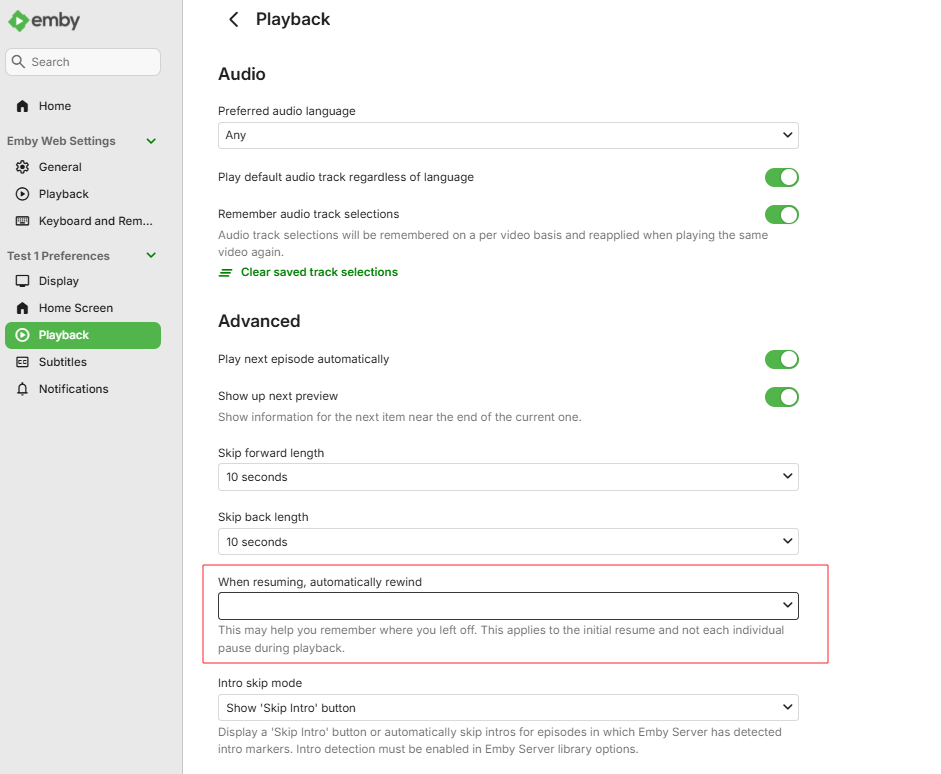This screenshot has height=774, width=941.
Task: Click the Home Screen house icon
Action: coord(22,308)
